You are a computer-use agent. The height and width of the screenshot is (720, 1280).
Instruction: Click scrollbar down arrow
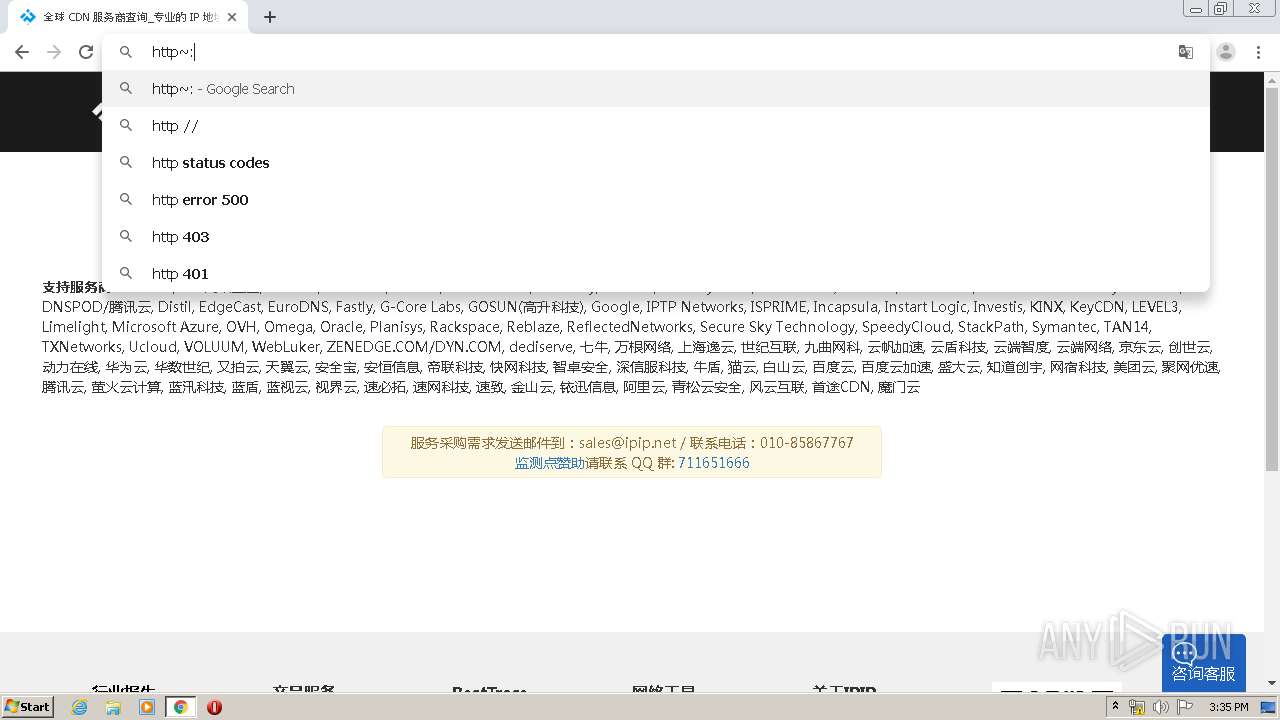click(x=1272, y=683)
